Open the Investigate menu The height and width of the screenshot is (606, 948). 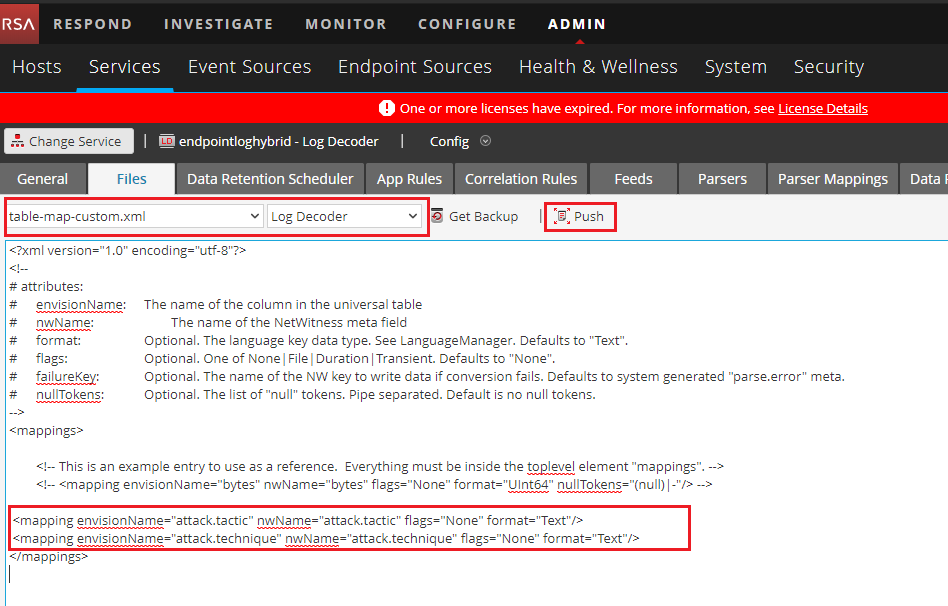[x=218, y=23]
